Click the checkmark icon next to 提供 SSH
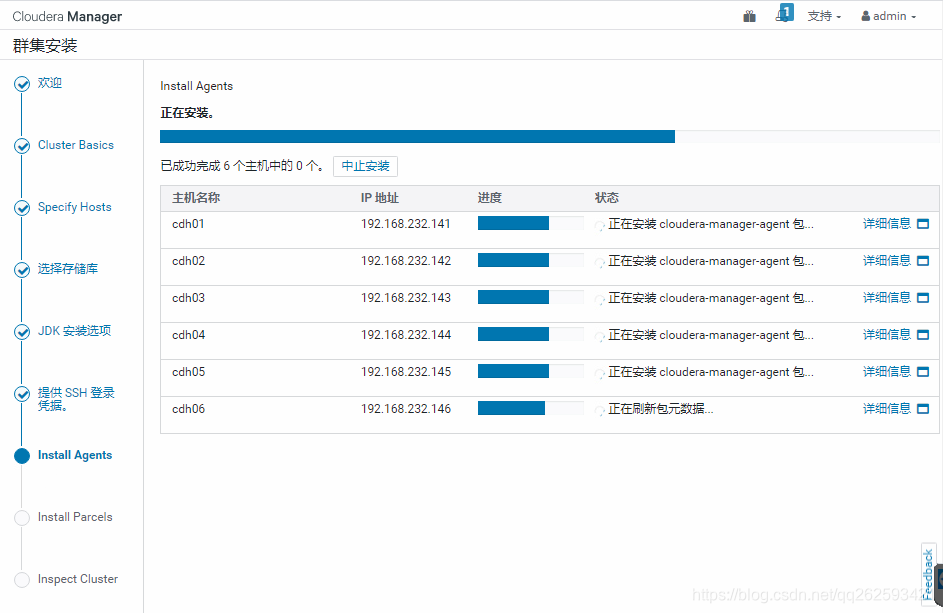The image size is (943, 613). pyautogui.click(x=22, y=394)
